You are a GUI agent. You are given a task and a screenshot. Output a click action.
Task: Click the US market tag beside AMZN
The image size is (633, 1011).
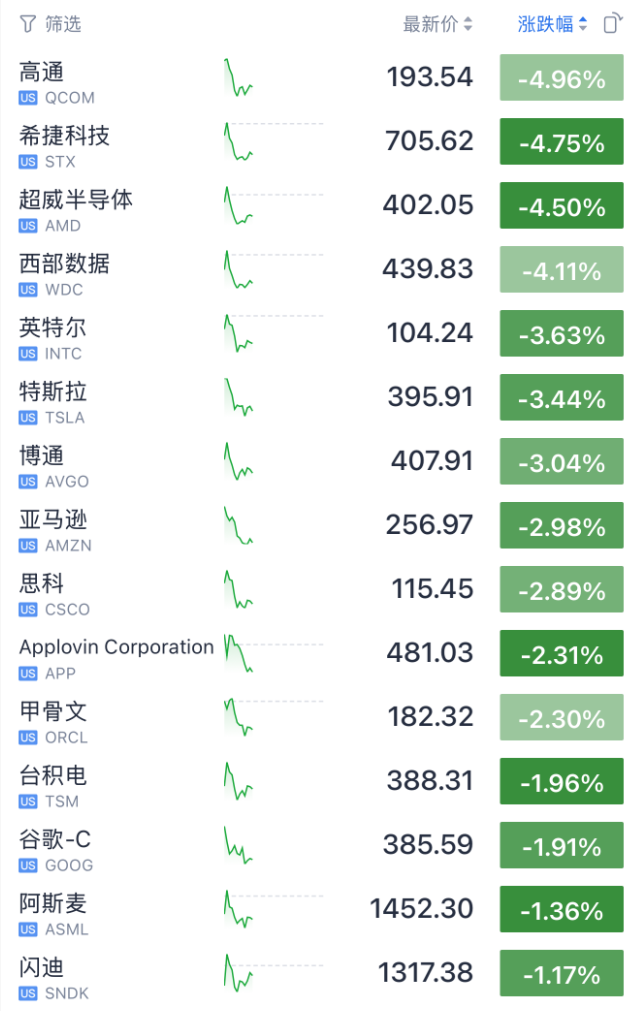[28, 545]
